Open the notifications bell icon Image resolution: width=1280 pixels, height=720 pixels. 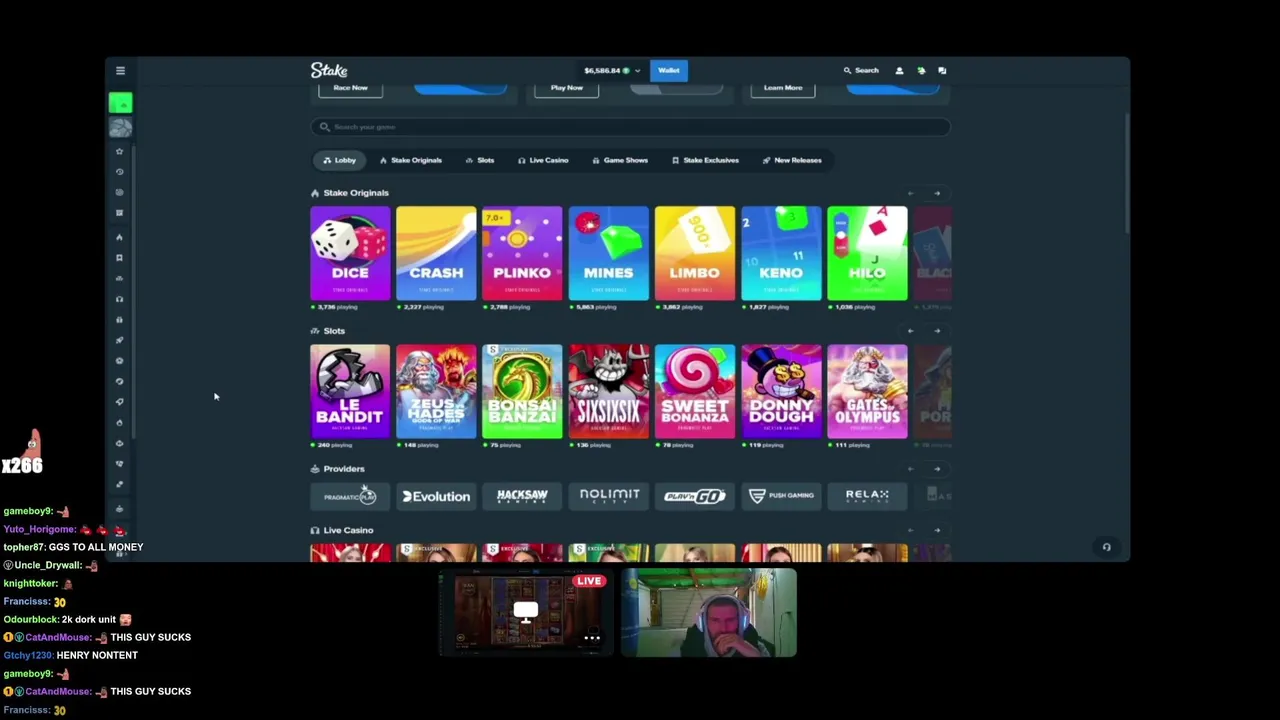[921, 71]
